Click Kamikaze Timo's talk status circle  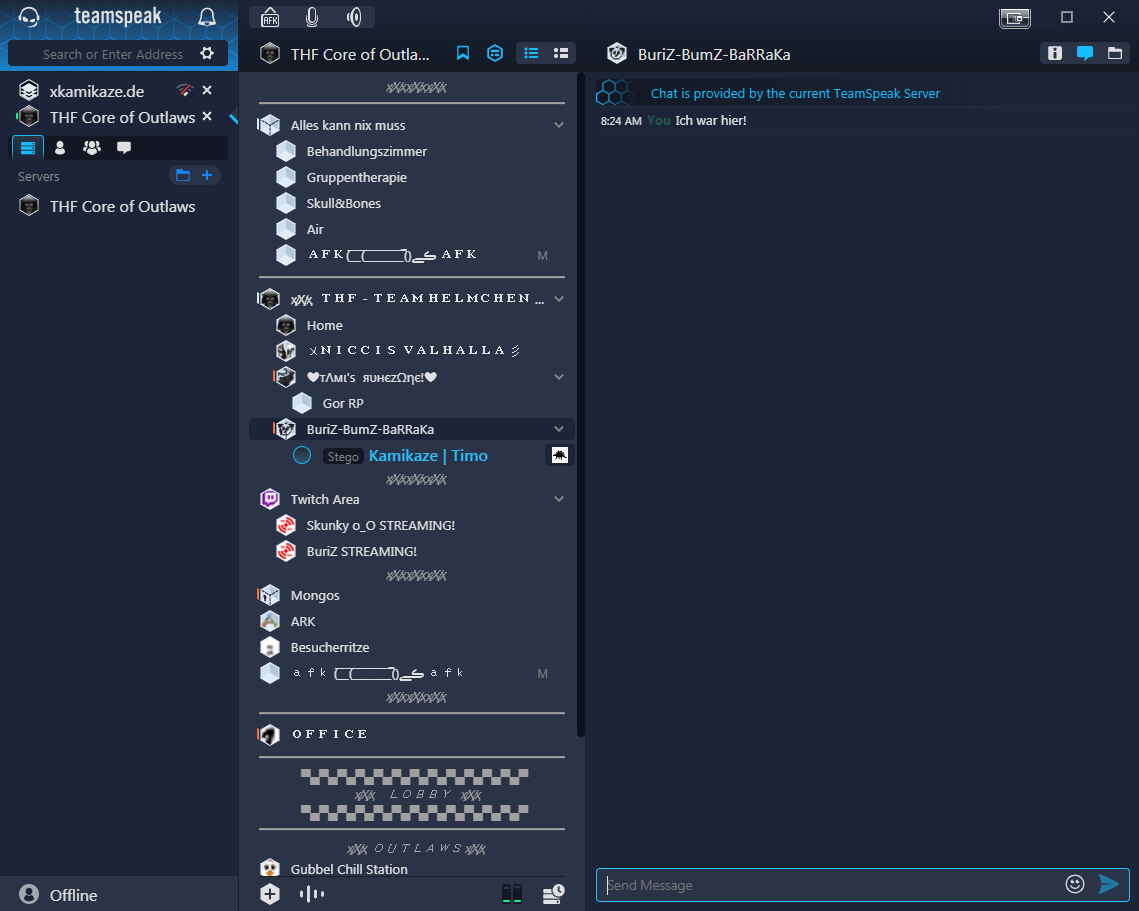(302, 456)
